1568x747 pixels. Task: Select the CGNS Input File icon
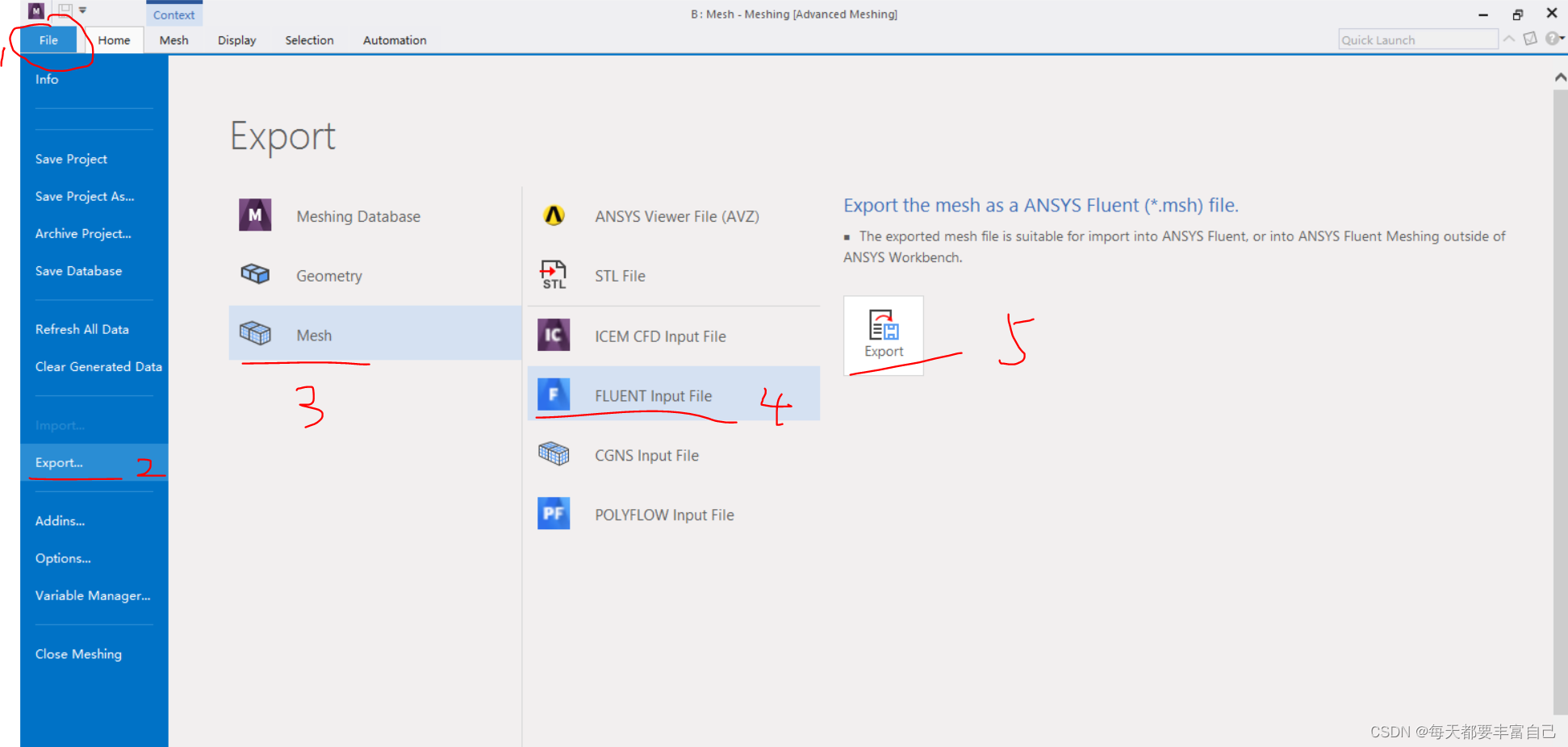[554, 454]
